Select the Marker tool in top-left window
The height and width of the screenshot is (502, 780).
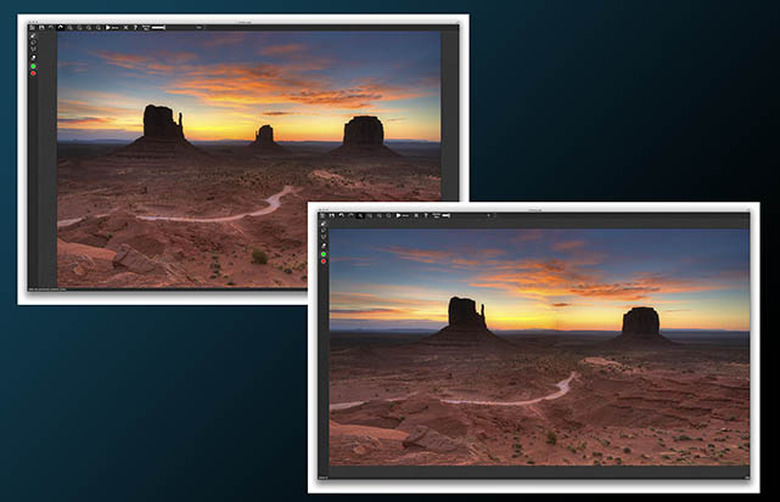[32, 36]
